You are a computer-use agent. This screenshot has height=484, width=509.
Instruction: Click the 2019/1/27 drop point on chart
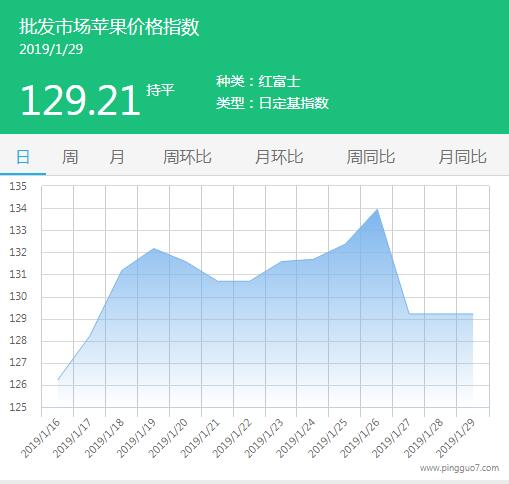[409, 314]
